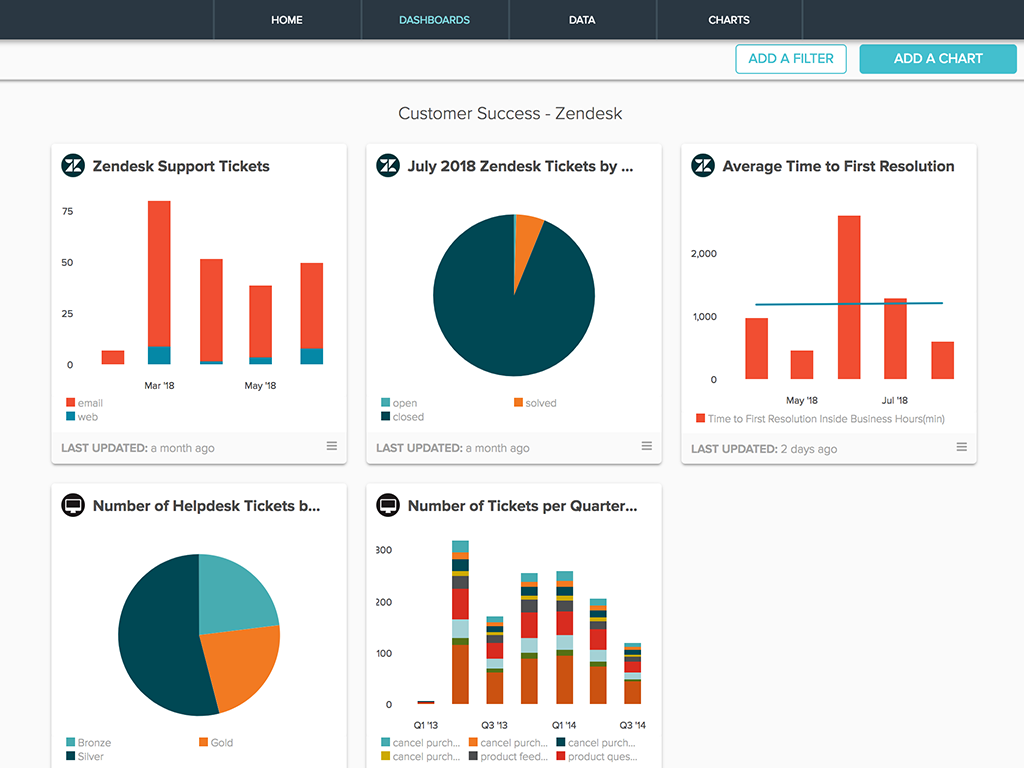Click ADD A FILTER
This screenshot has height=768, width=1024.
[791, 59]
